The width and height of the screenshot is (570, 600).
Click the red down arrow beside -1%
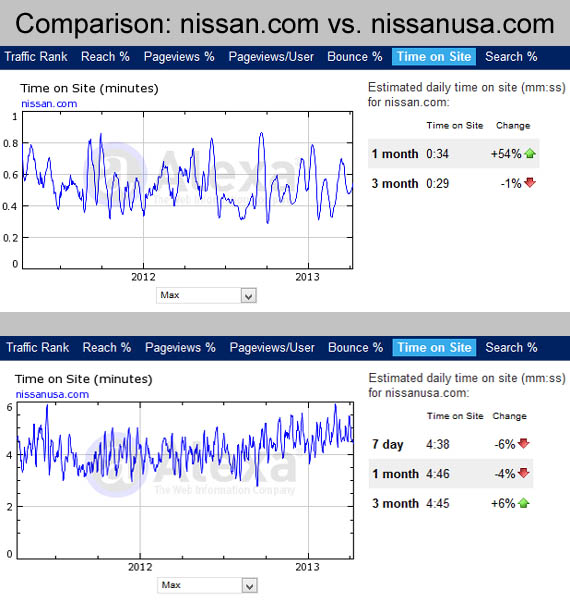coord(530,183)
